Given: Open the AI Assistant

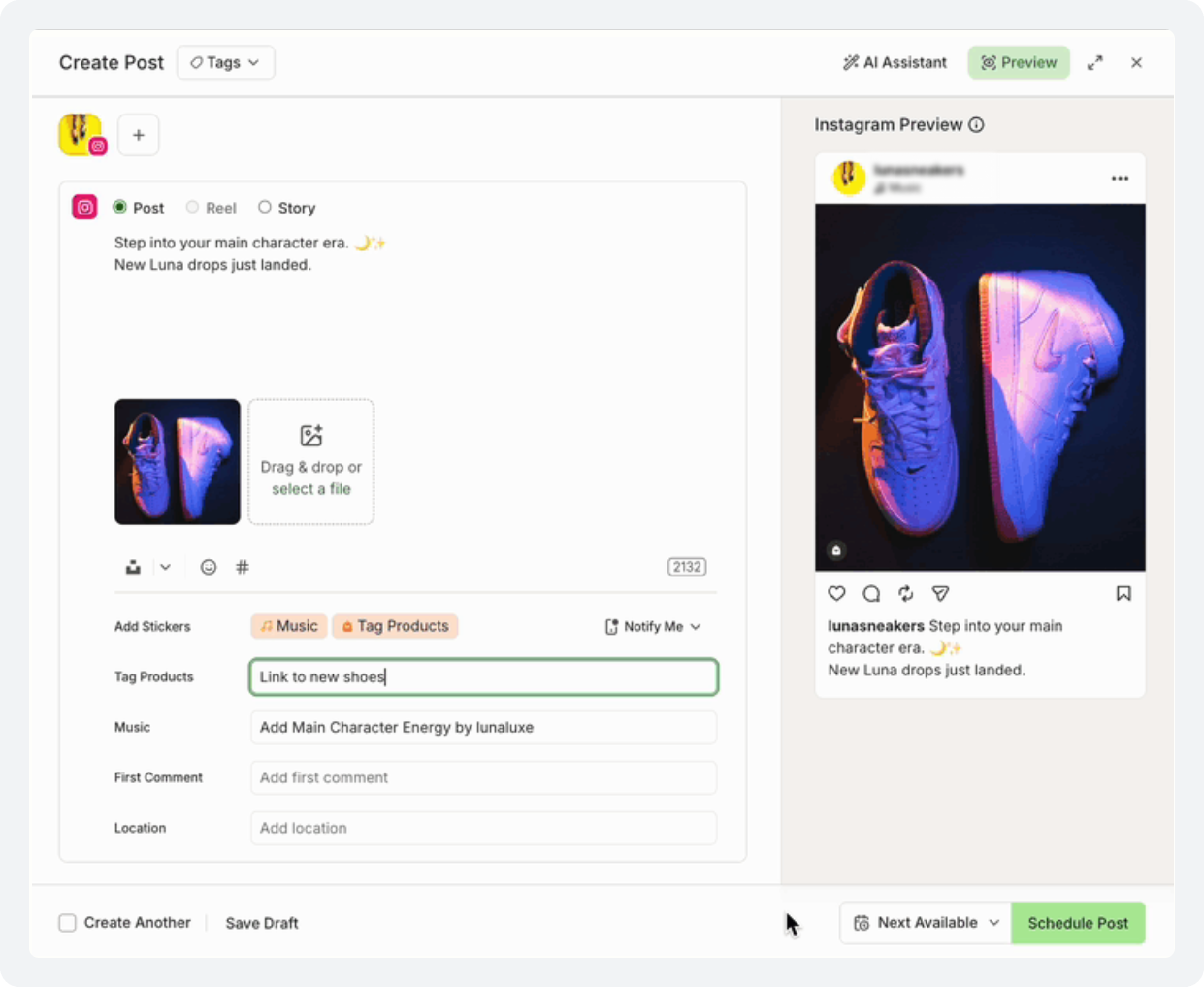Looking at the screenshot, I should (895, 62).
